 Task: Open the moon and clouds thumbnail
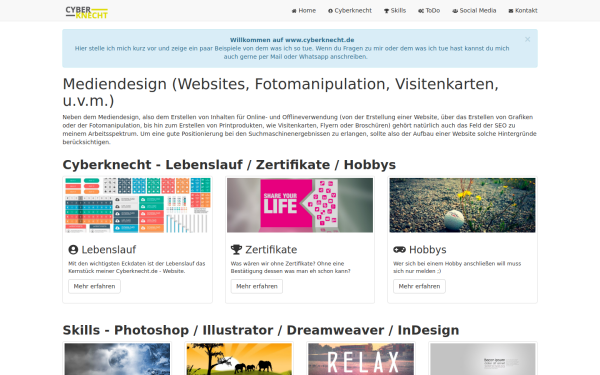pyautogui.click(x=117, y=359)
